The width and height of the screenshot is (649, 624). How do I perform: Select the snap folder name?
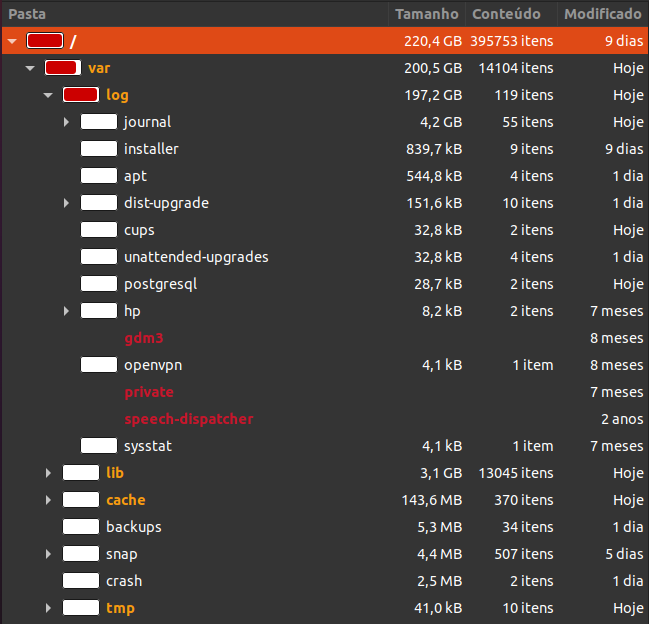pos(121,554)
